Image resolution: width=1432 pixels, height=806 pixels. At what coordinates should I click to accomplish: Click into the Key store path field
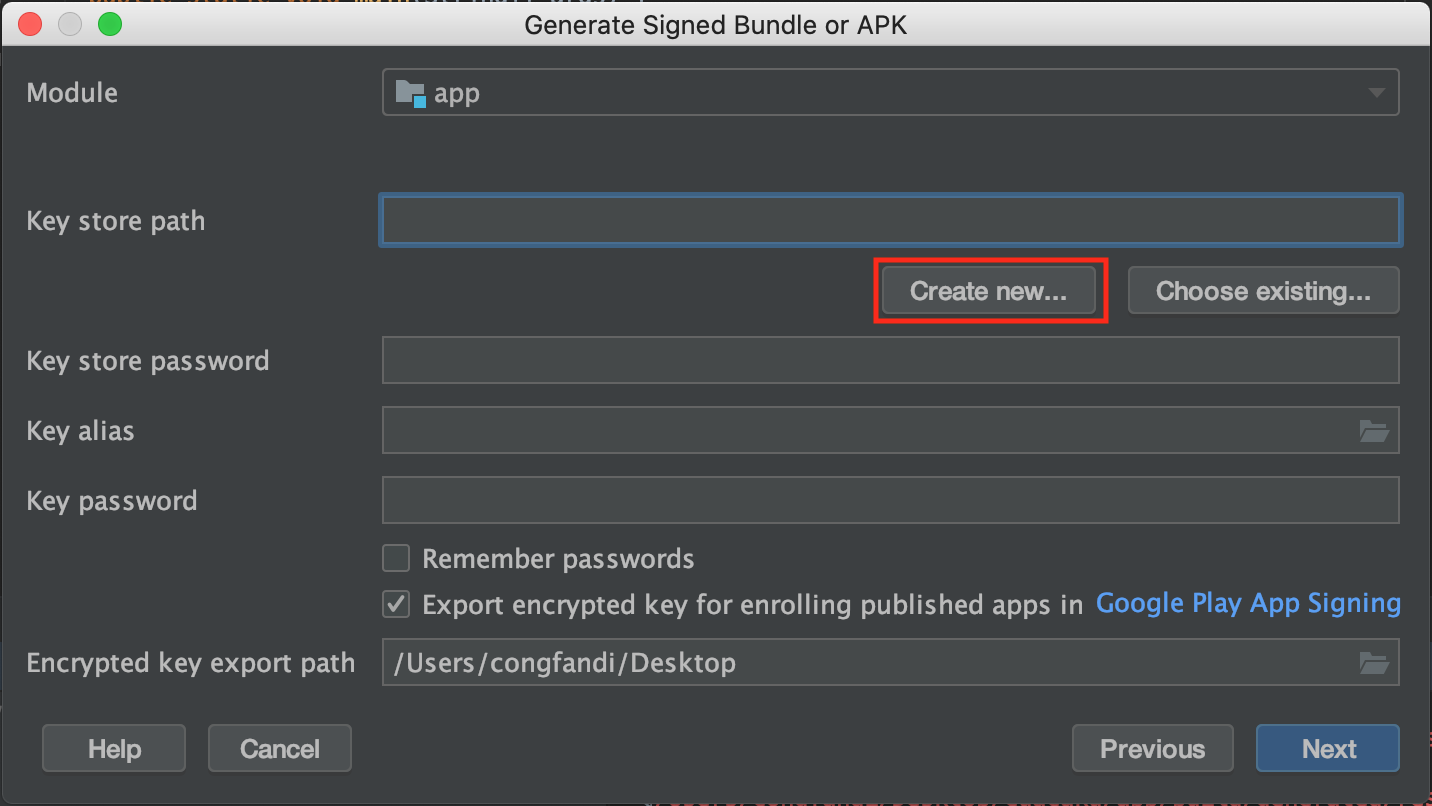890,221
